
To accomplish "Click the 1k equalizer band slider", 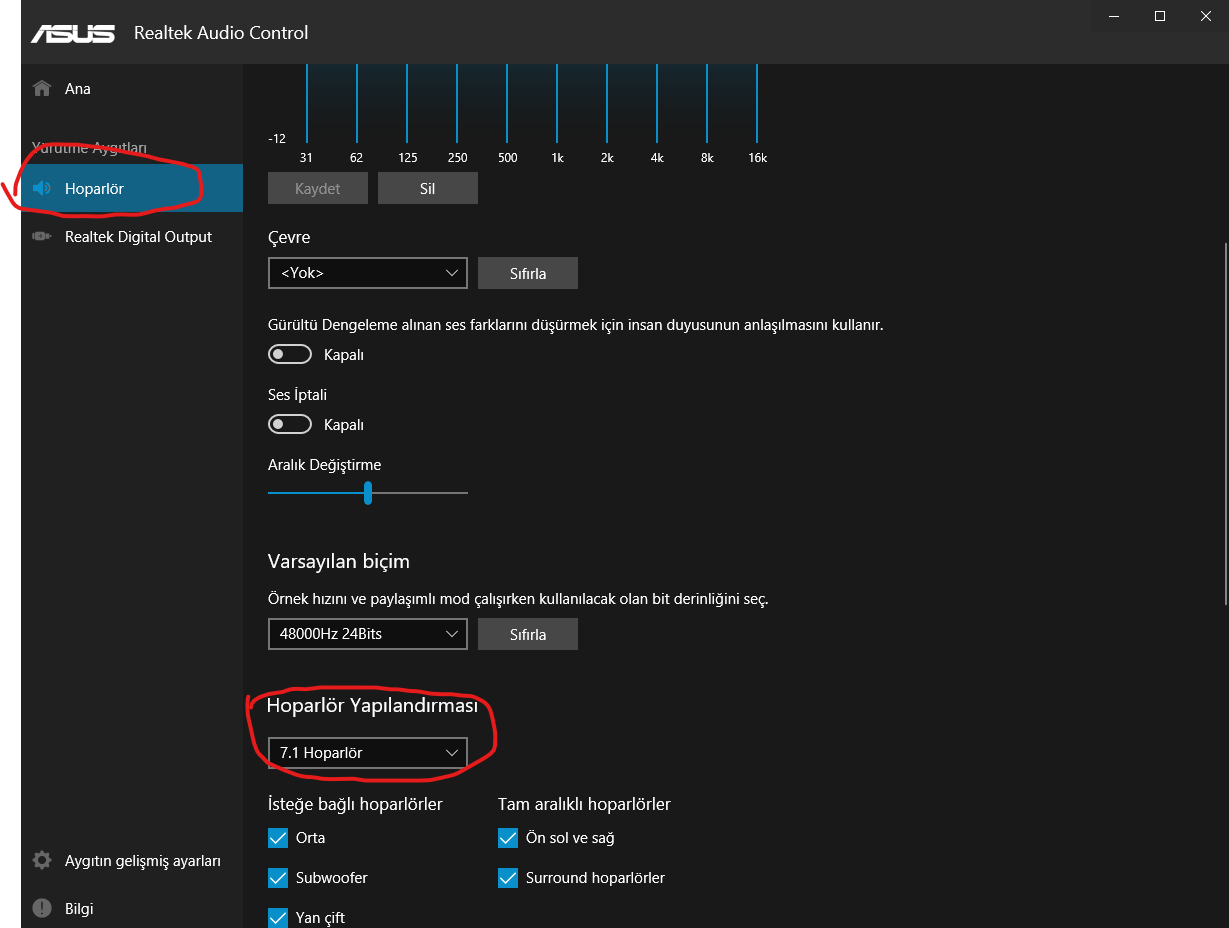I will click(557, 103).
